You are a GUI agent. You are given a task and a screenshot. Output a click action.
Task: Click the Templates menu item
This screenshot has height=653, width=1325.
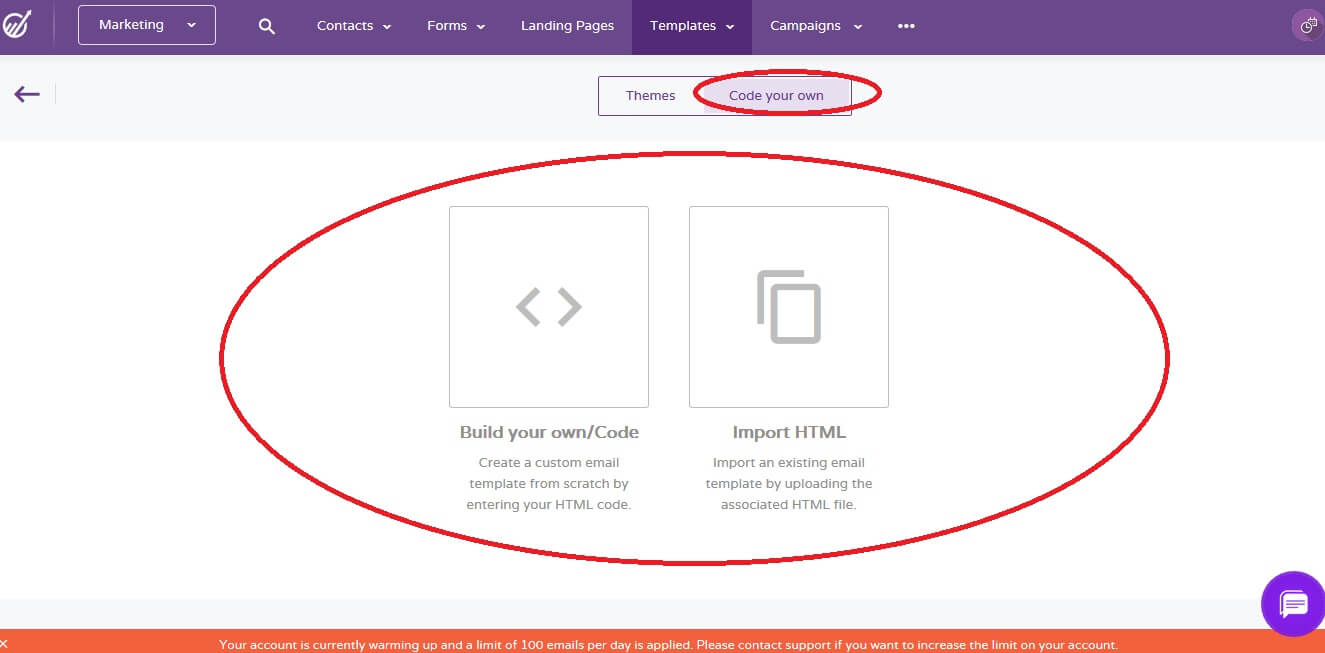tap(684, 26)
